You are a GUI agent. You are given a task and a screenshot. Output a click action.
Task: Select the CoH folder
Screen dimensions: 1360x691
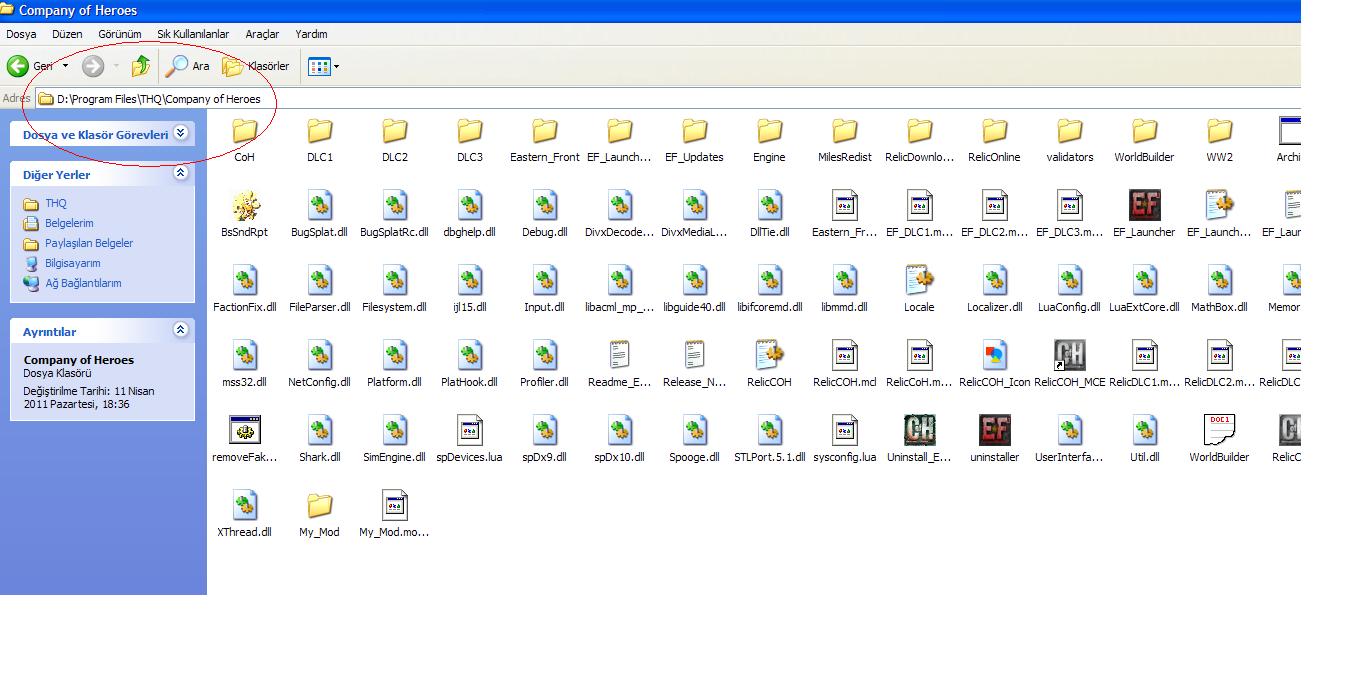(x=244, y=140)
